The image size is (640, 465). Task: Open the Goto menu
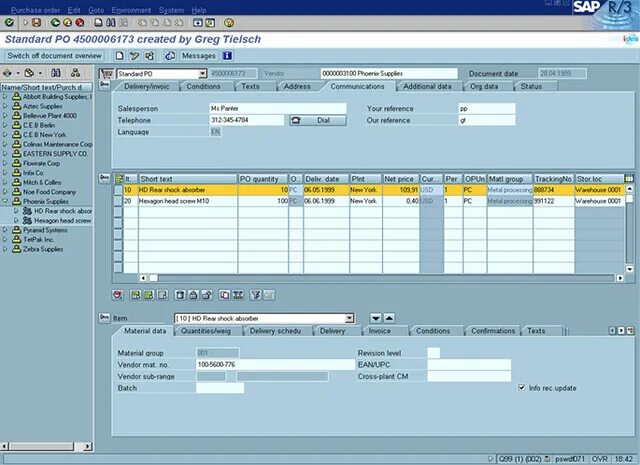tap(96, 10)
